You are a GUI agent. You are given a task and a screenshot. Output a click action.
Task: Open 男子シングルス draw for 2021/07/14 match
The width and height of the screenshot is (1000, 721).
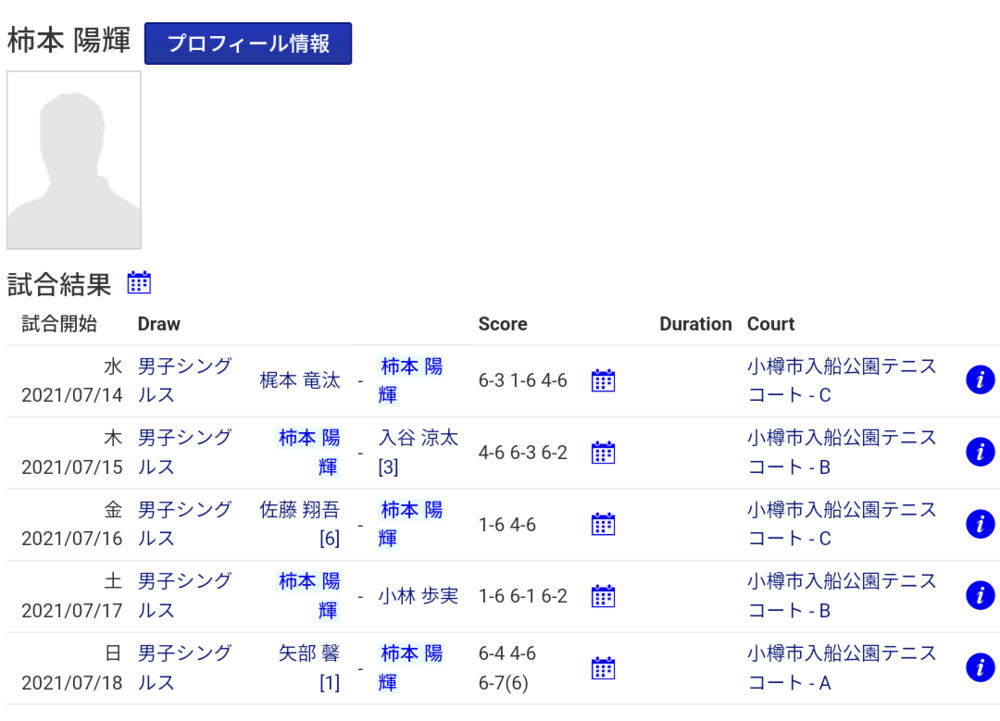[x=184, y=381]
